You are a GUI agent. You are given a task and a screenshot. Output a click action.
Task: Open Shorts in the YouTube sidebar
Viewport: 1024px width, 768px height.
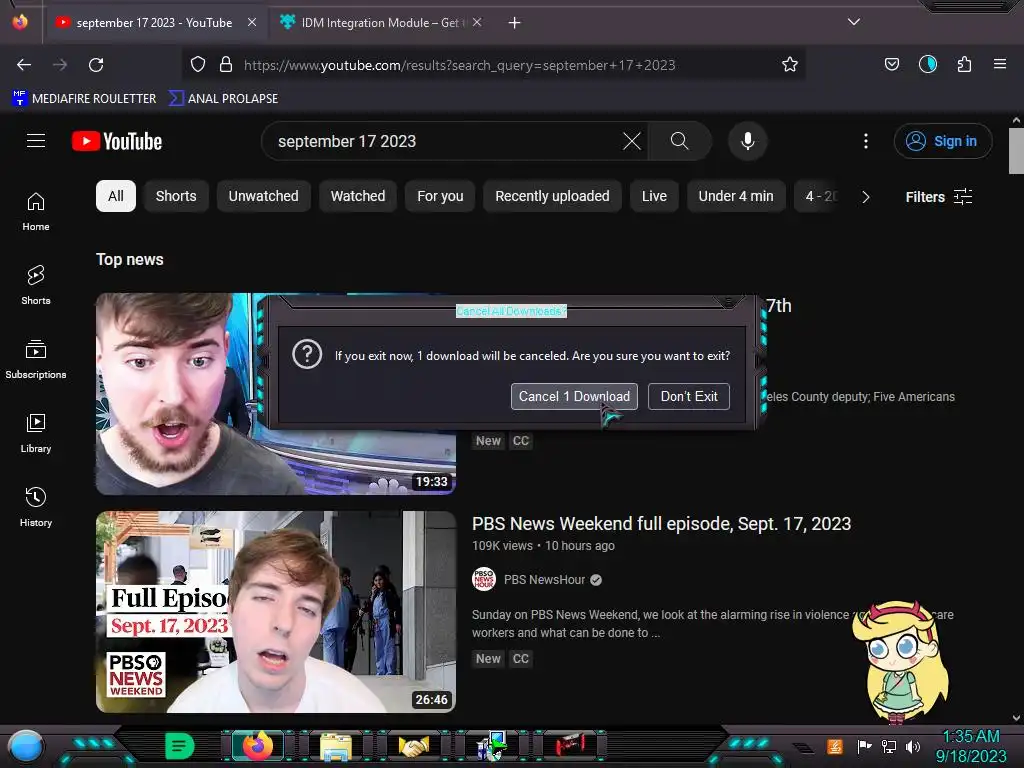(36, 285)
